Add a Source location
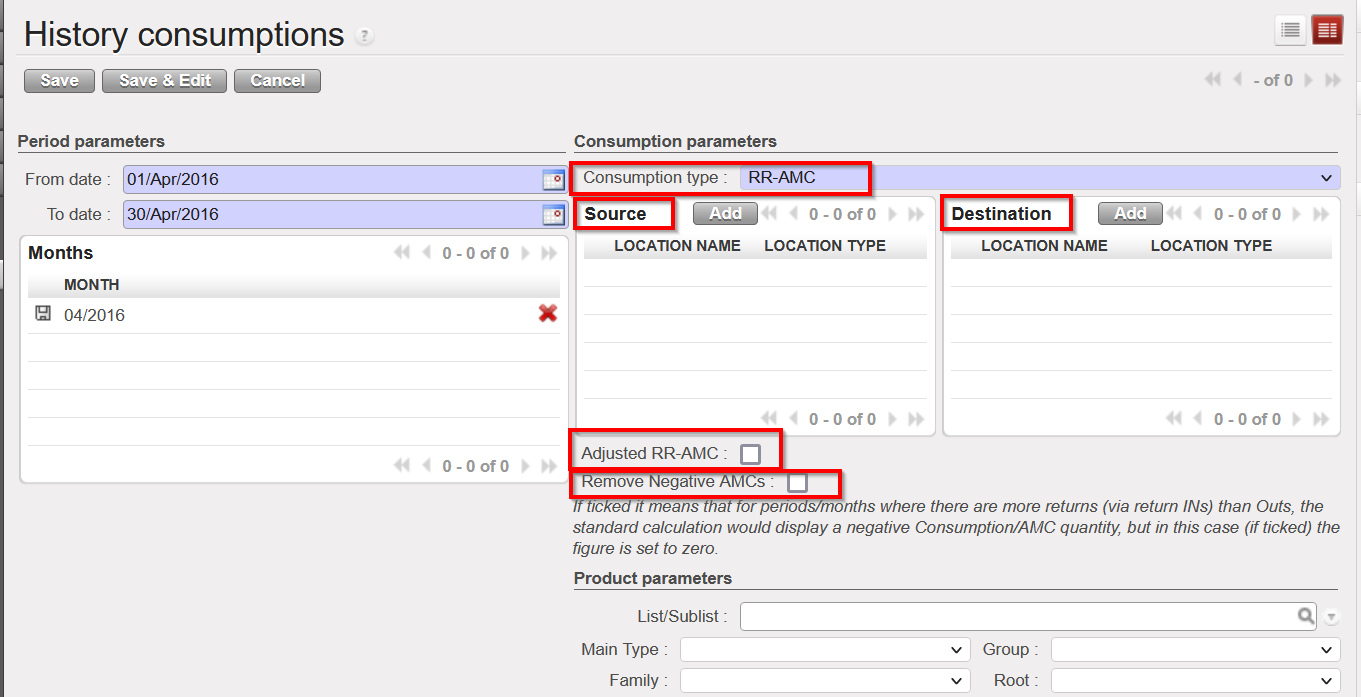 pyautogui.click(x=725, y=214)
